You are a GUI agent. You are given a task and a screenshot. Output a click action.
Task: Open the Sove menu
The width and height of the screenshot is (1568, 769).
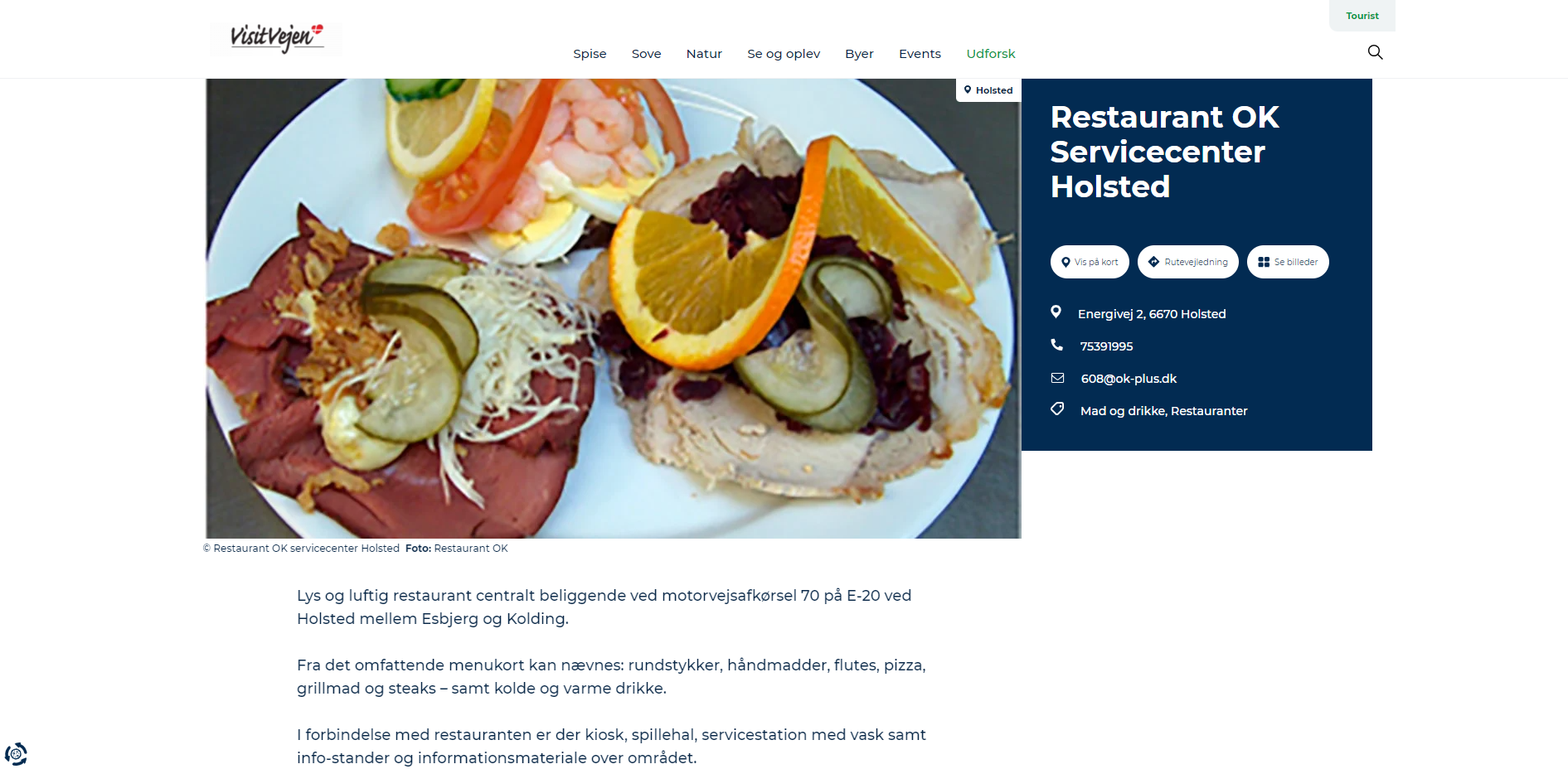point(646,54)
